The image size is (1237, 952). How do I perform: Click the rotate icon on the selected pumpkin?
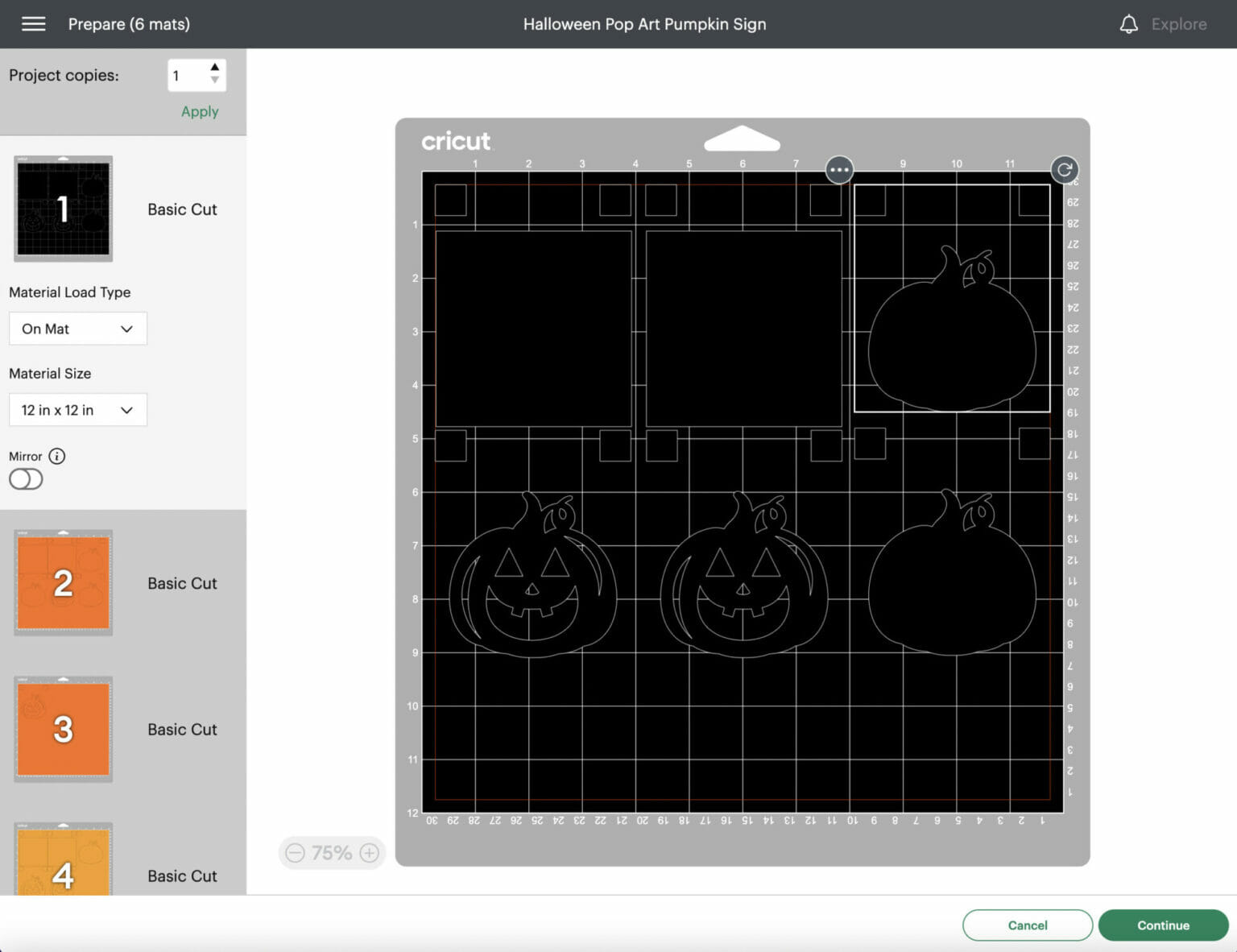(x=1064, y=170)
